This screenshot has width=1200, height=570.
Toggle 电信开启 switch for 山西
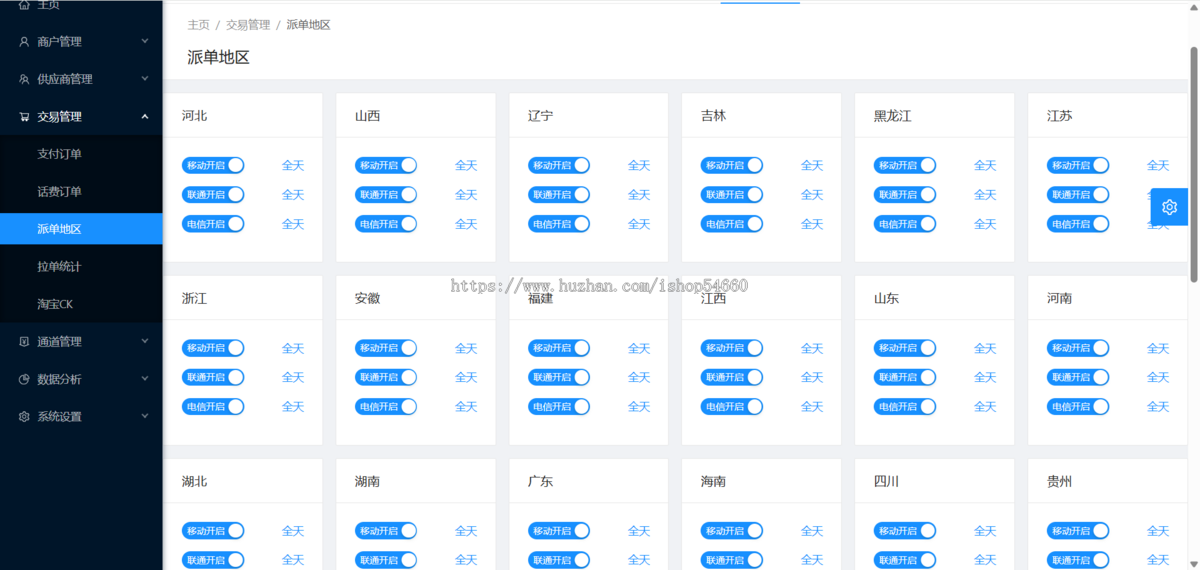click(386, 224)
